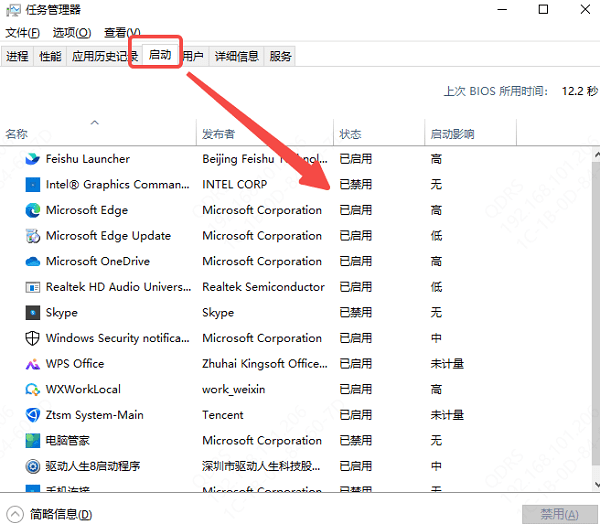Click the Windows Security shield icon
600x524 pixels.
pos(33,338)
